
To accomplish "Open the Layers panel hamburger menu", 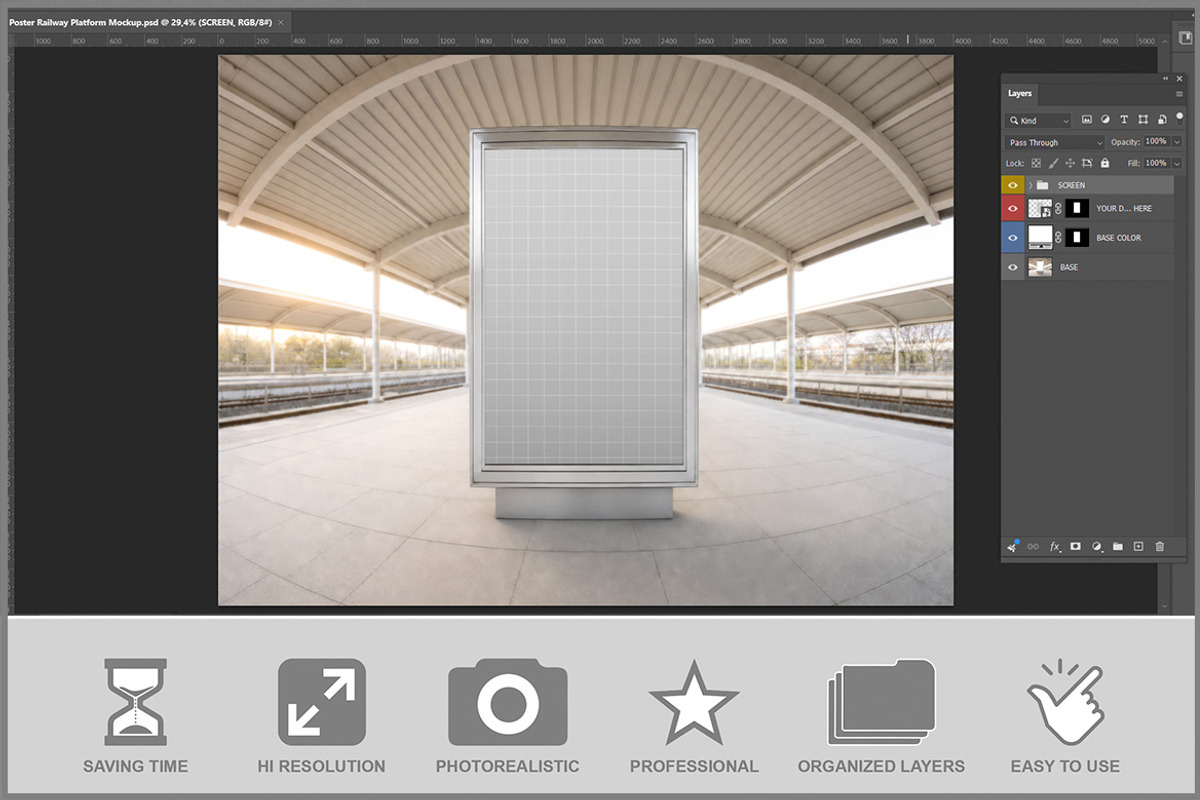I will click(1179, 94).
